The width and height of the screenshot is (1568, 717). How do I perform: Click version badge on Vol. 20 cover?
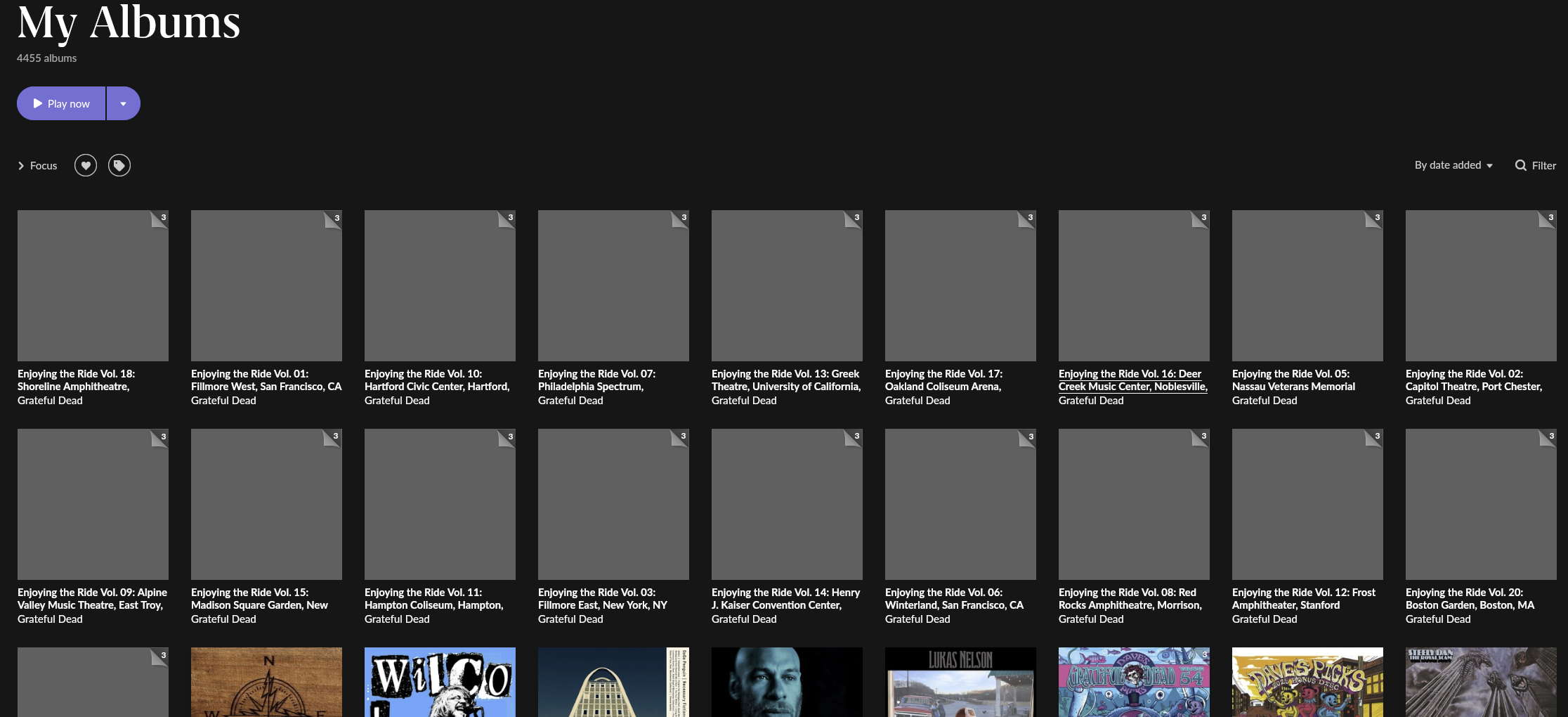coord(1548,437)
